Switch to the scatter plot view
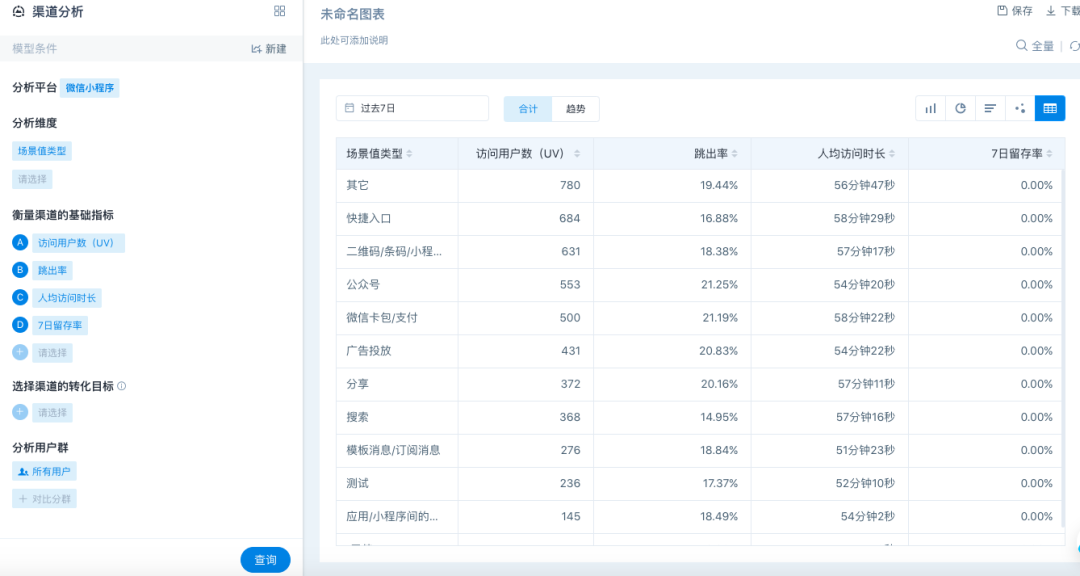 click(1020, 108)
